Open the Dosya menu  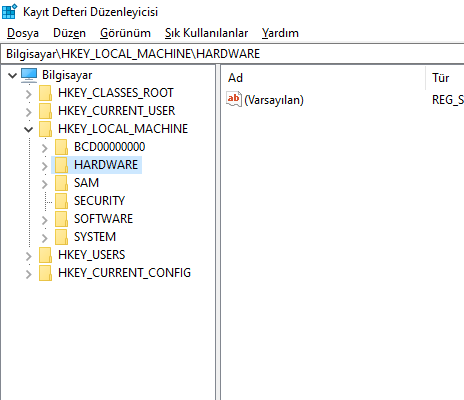coord(23,33)
